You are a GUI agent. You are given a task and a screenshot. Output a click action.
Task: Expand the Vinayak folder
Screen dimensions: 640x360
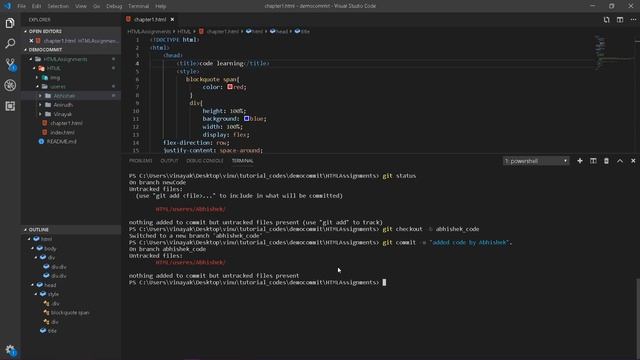[x=40, y=114]
